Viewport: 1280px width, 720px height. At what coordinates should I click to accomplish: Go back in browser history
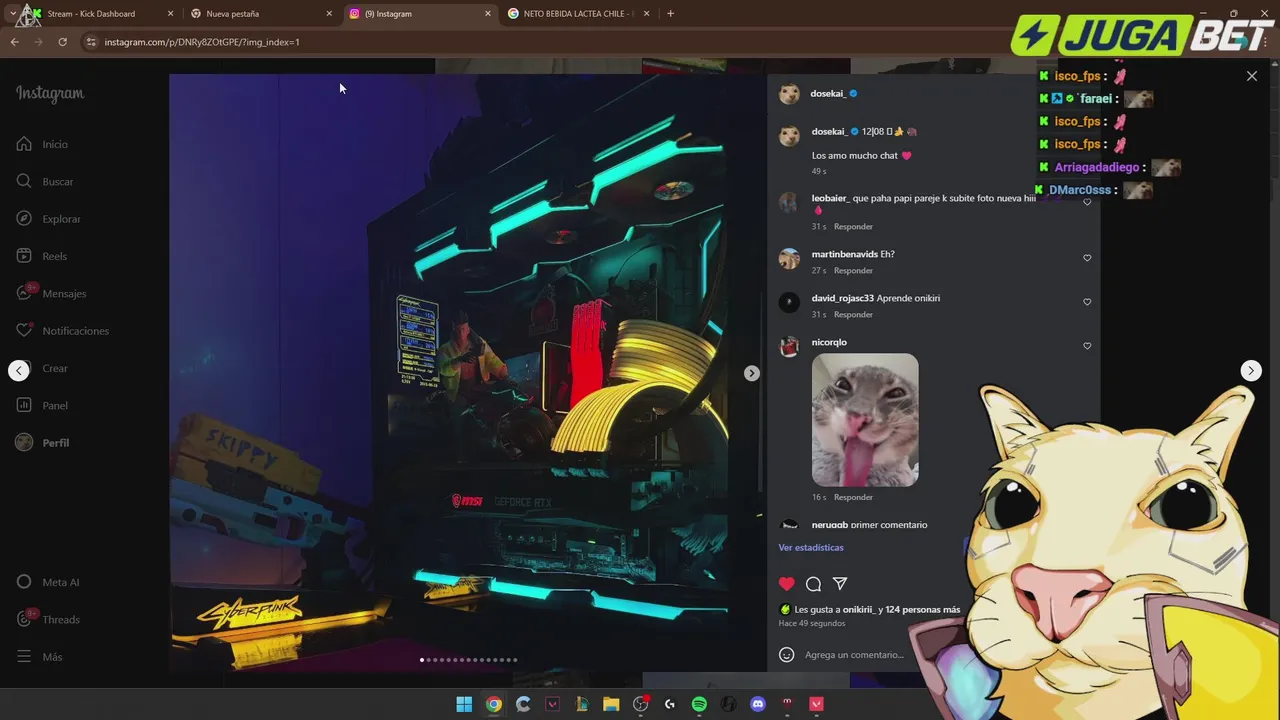pos(14,42)
